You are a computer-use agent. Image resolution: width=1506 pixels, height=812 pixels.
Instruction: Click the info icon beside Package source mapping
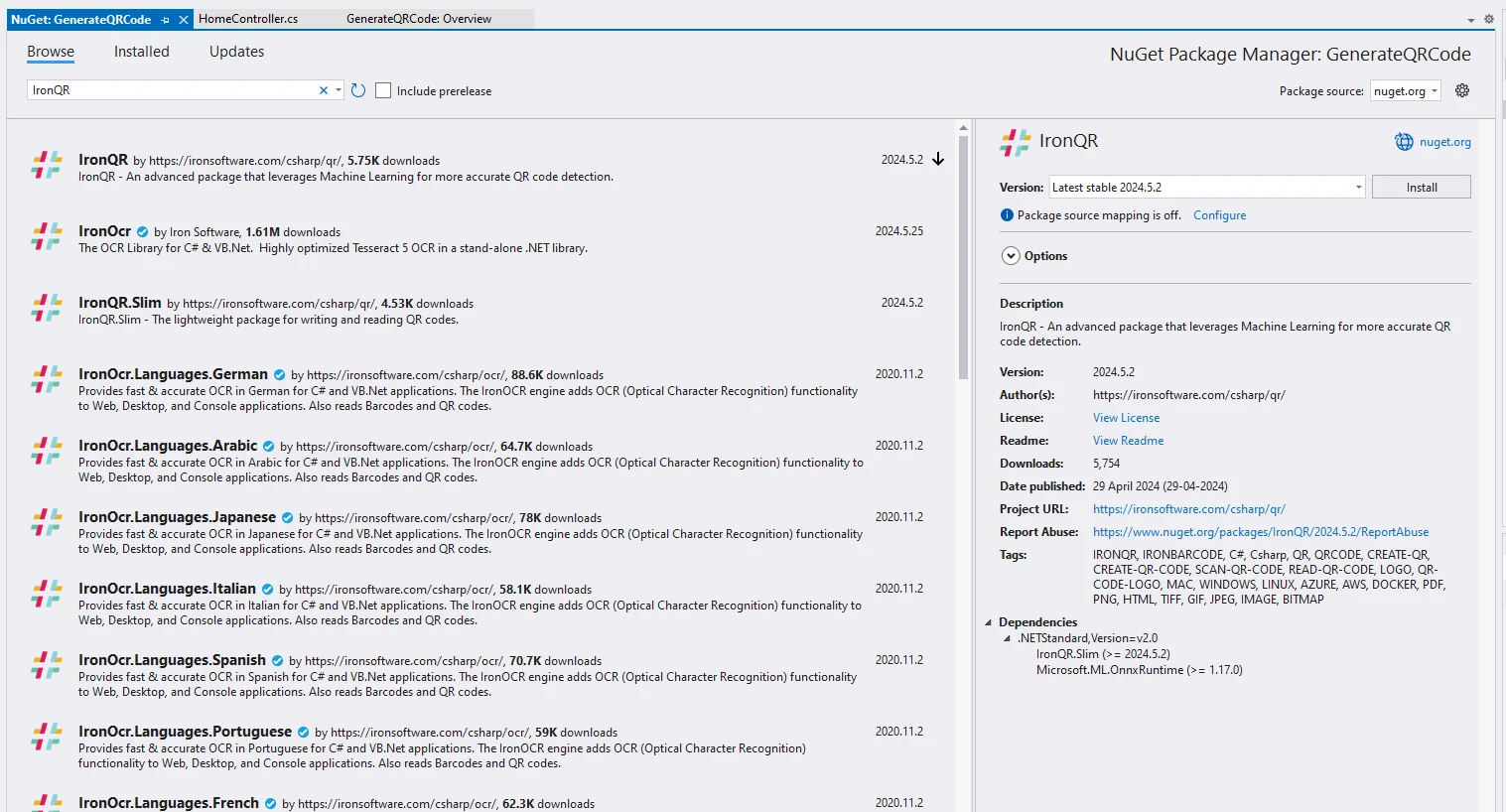pyautogui.click(x=1007, y=215)
